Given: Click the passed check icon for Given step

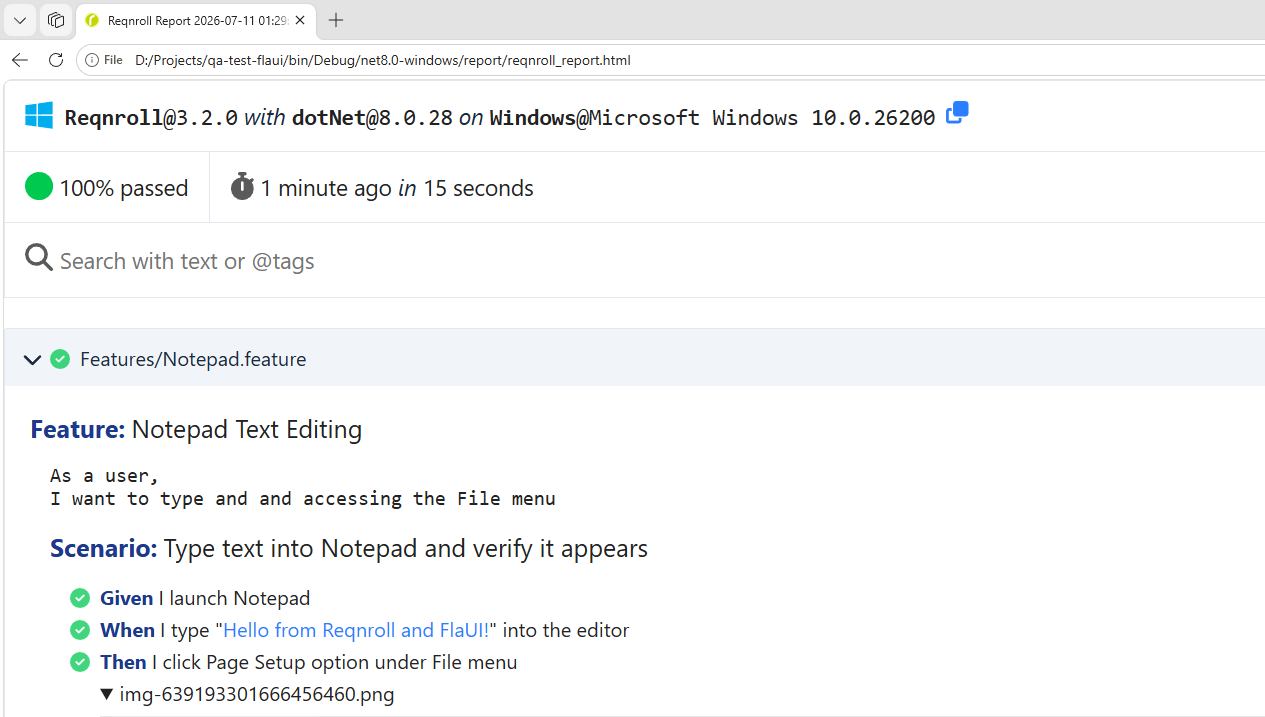Looking at the screenshot, I should pos(80,598).
